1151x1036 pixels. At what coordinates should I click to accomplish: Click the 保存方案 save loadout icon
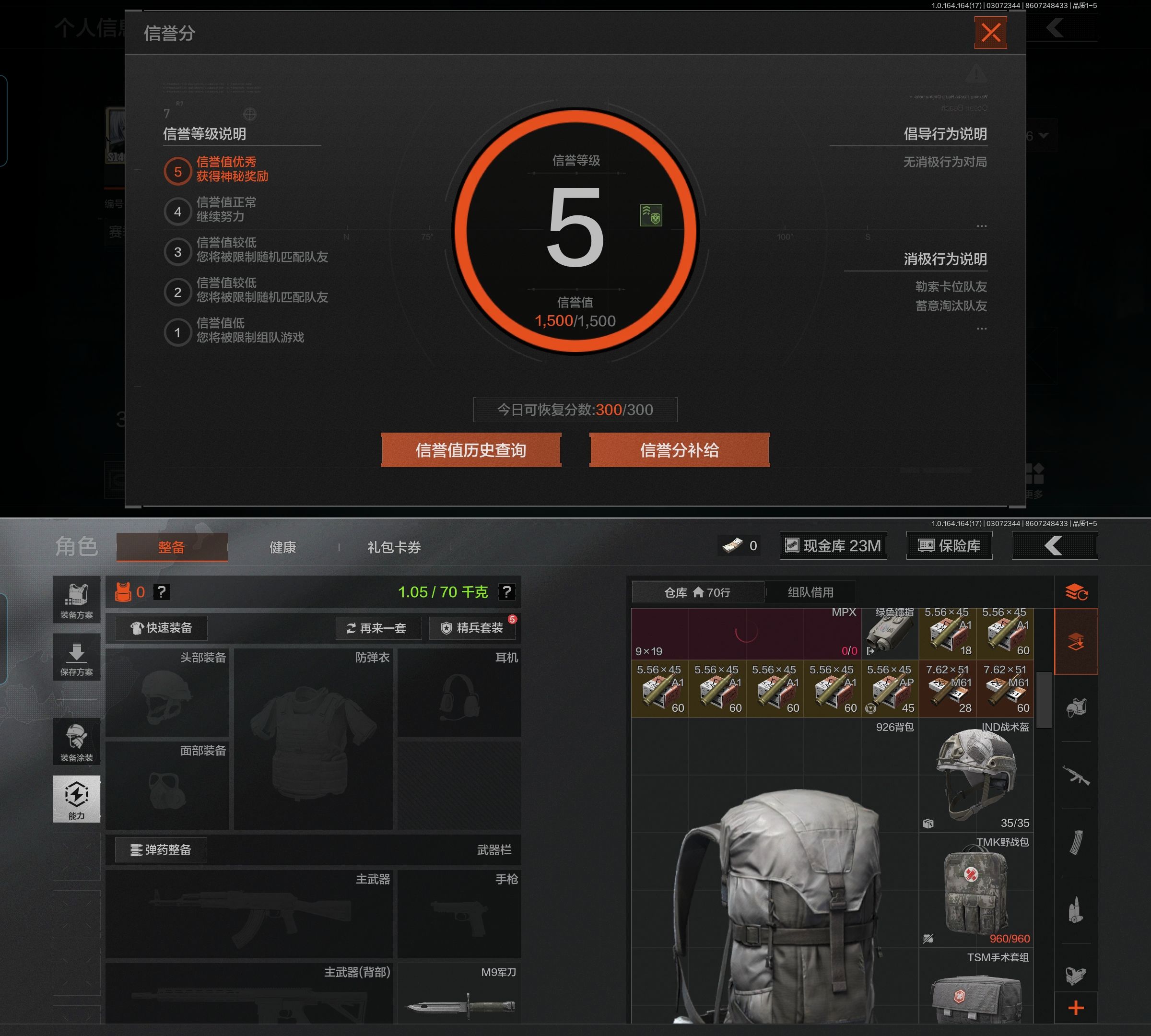click(76, 657)
